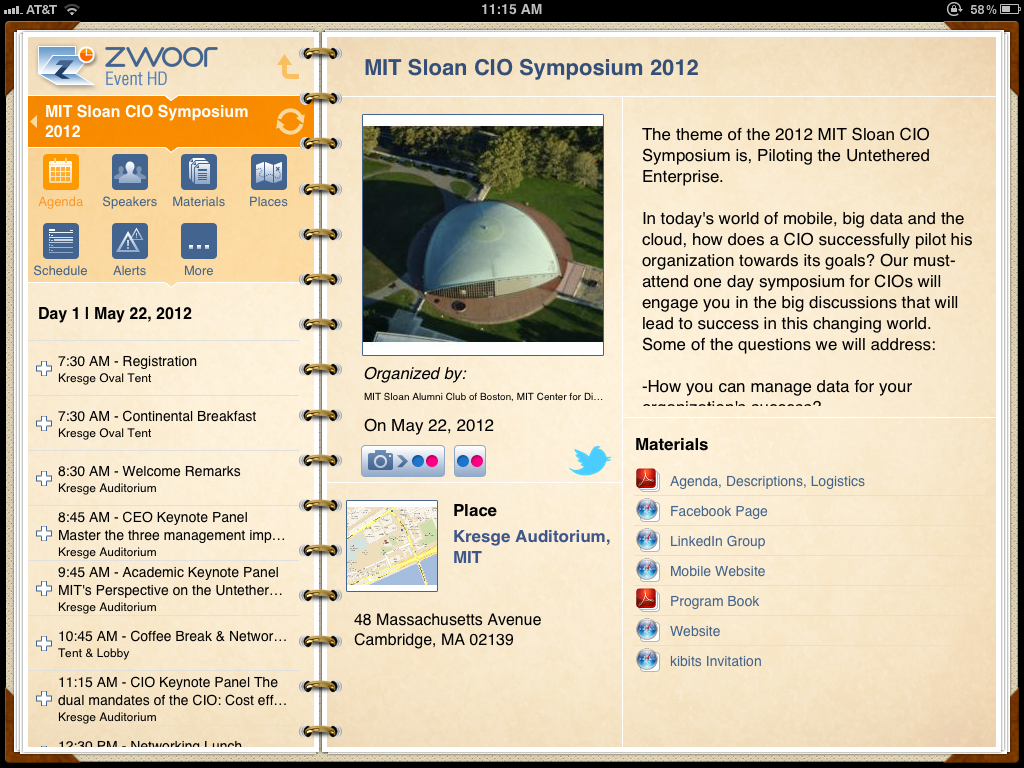
Task: Tap the On May 22, 2012 date
Action: (429, 425)
